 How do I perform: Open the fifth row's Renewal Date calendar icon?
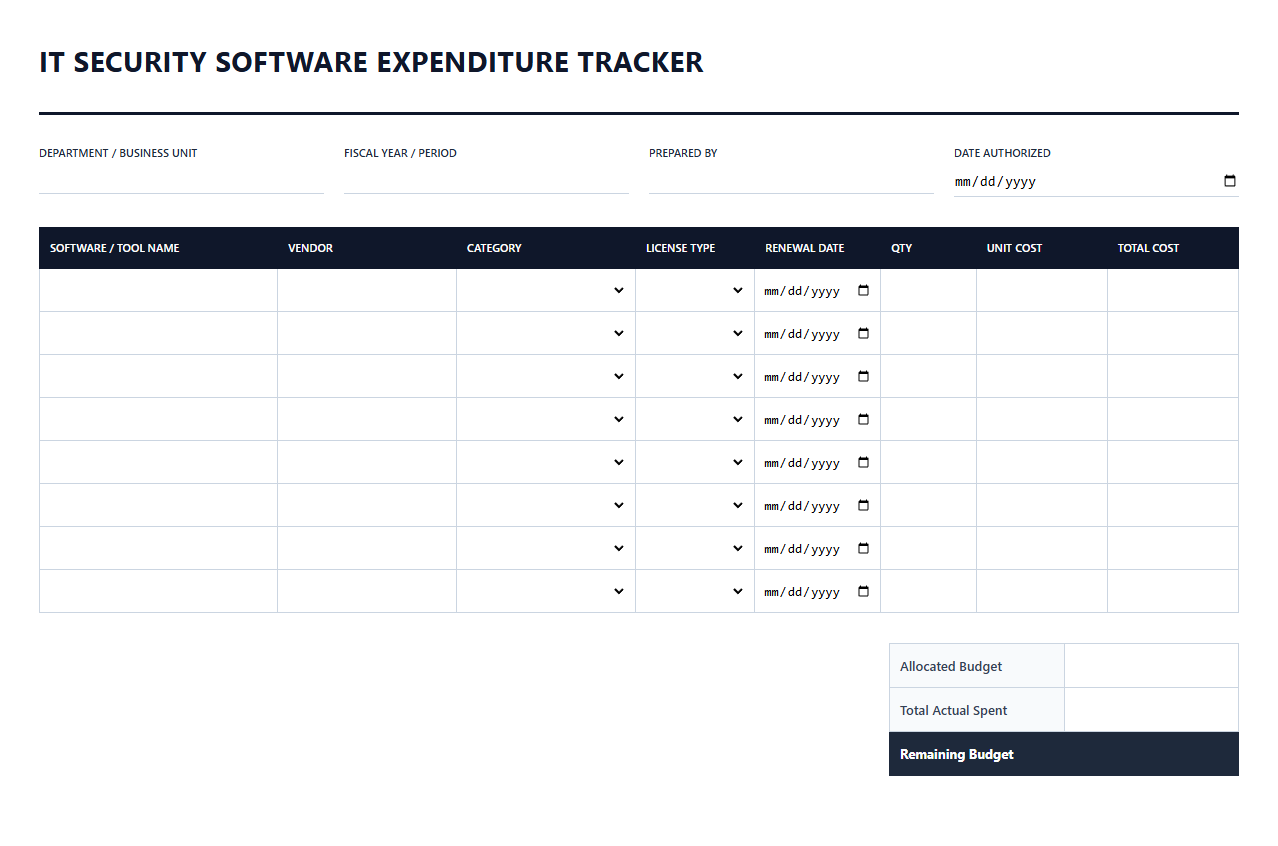(864, 462)
